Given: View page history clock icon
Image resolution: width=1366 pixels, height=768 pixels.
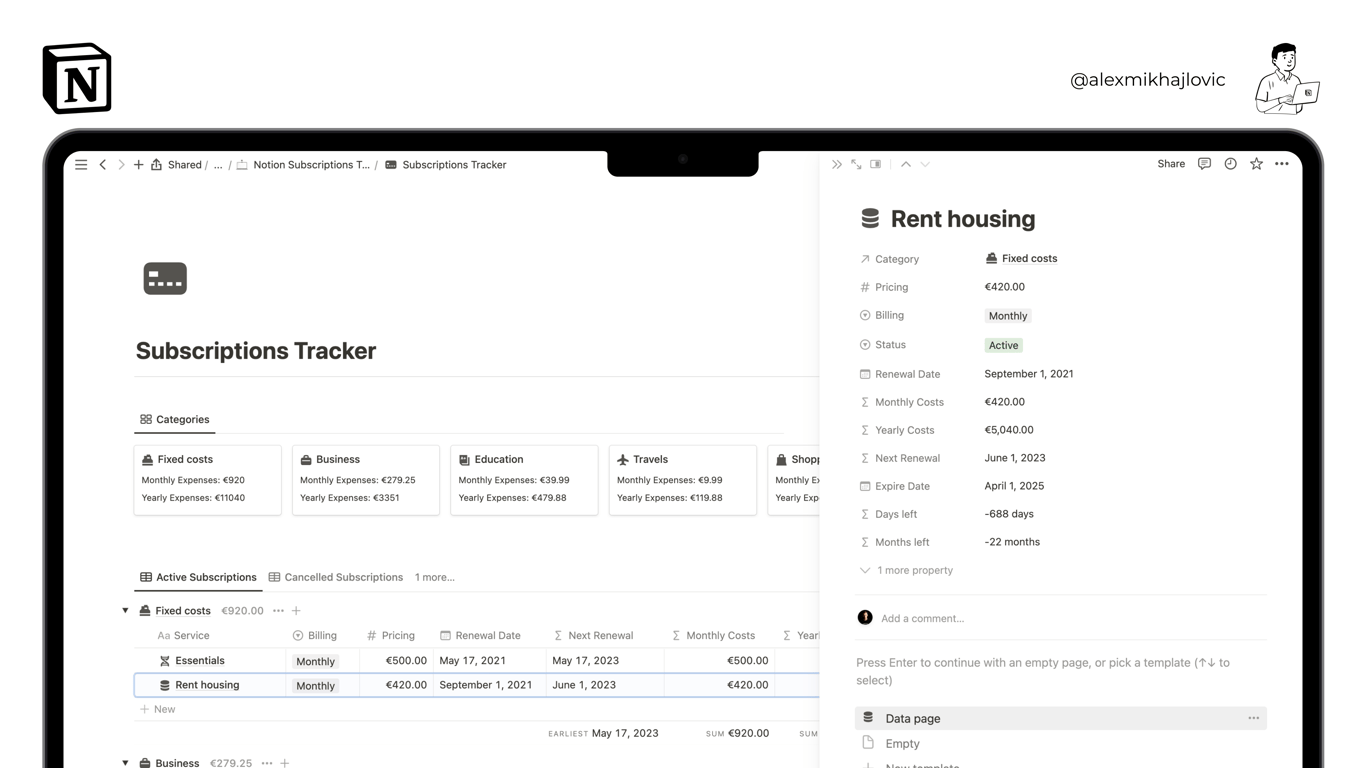Looking at the screenshot, I should [1230, 164].
